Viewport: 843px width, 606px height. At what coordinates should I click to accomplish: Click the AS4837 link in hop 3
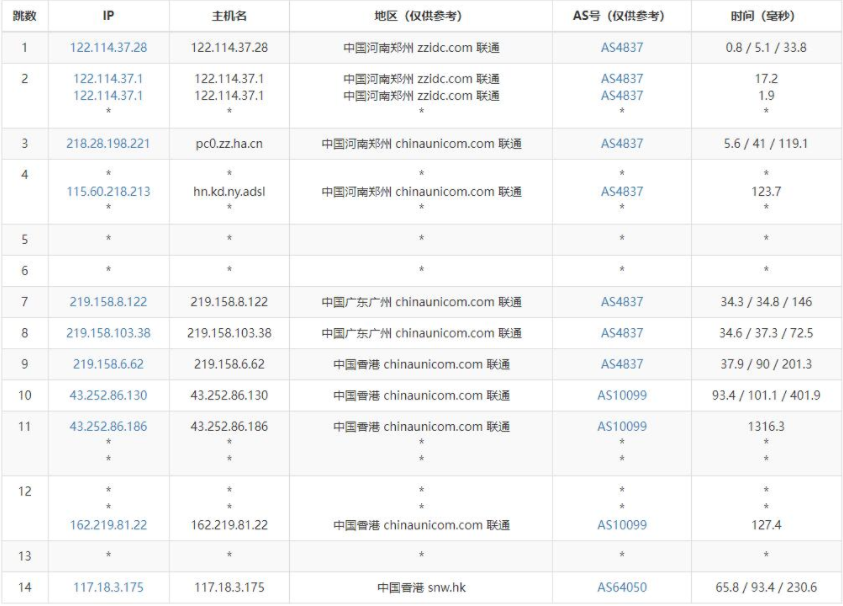(622, 143)
